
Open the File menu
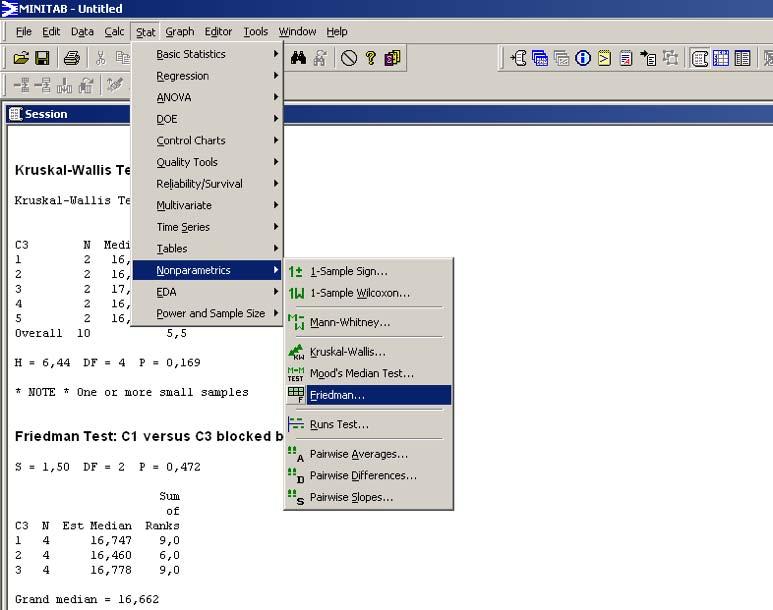24,32
